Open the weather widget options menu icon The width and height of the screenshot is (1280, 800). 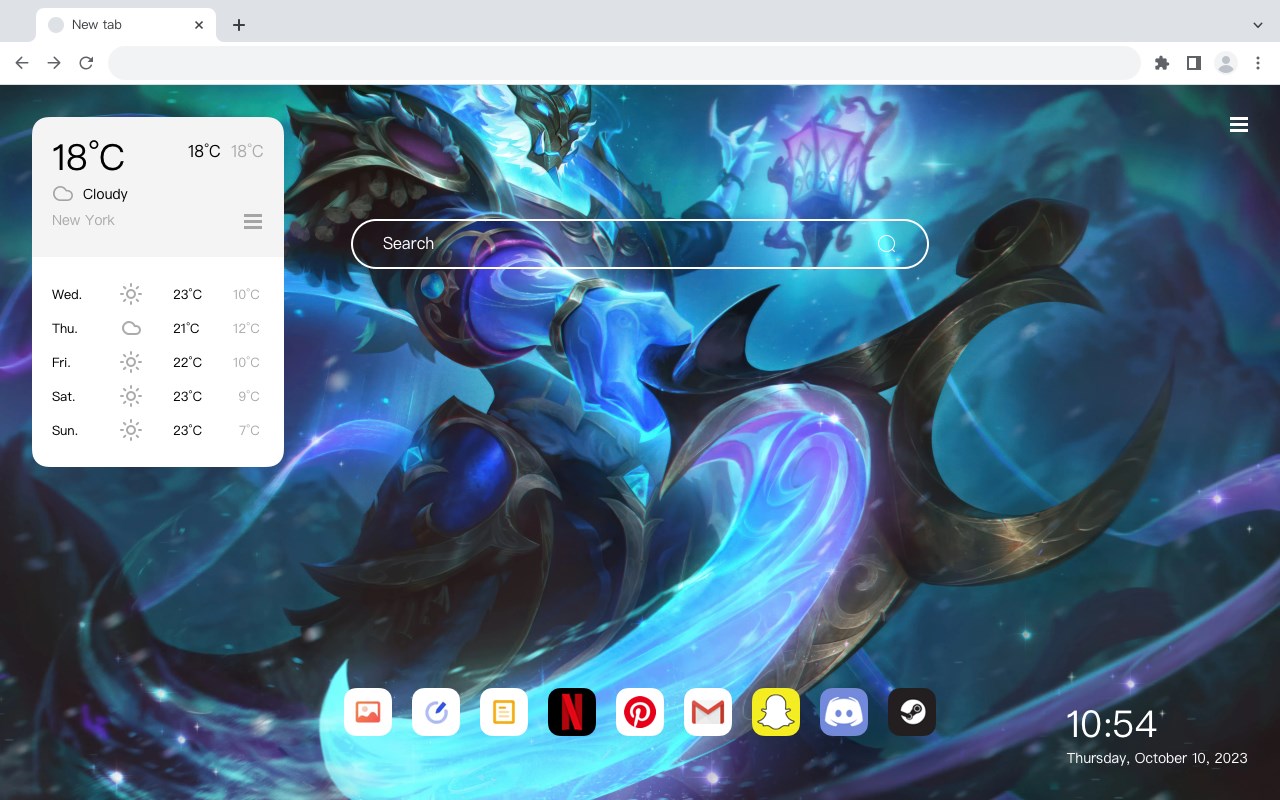click(x=253, y=221)
